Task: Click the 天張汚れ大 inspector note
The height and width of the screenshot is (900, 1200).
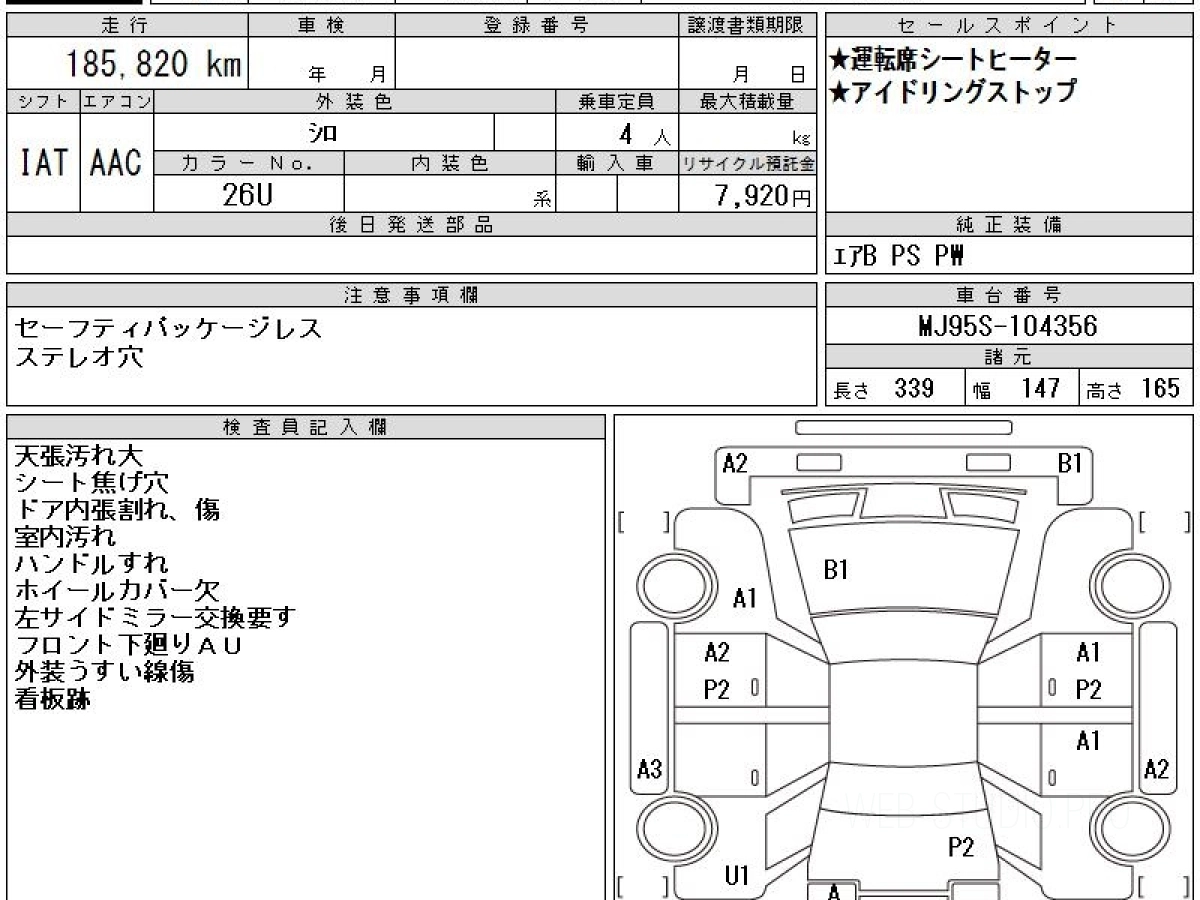Action: click(x=79, y=456)
